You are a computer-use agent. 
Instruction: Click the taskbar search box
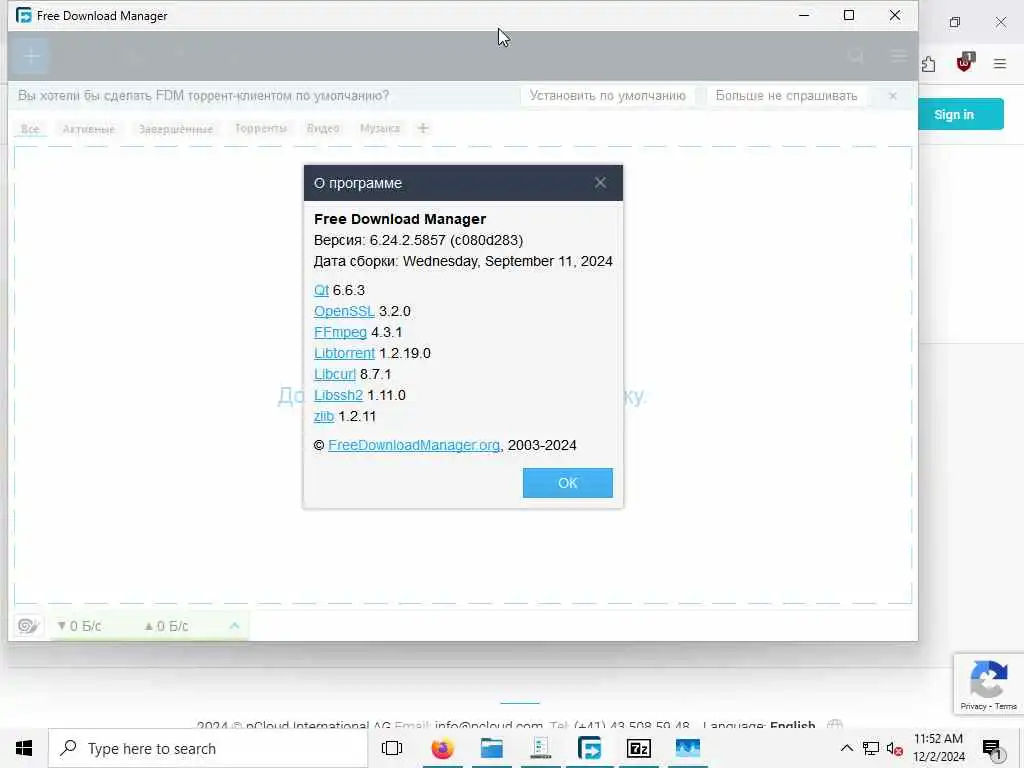(208, 748)
